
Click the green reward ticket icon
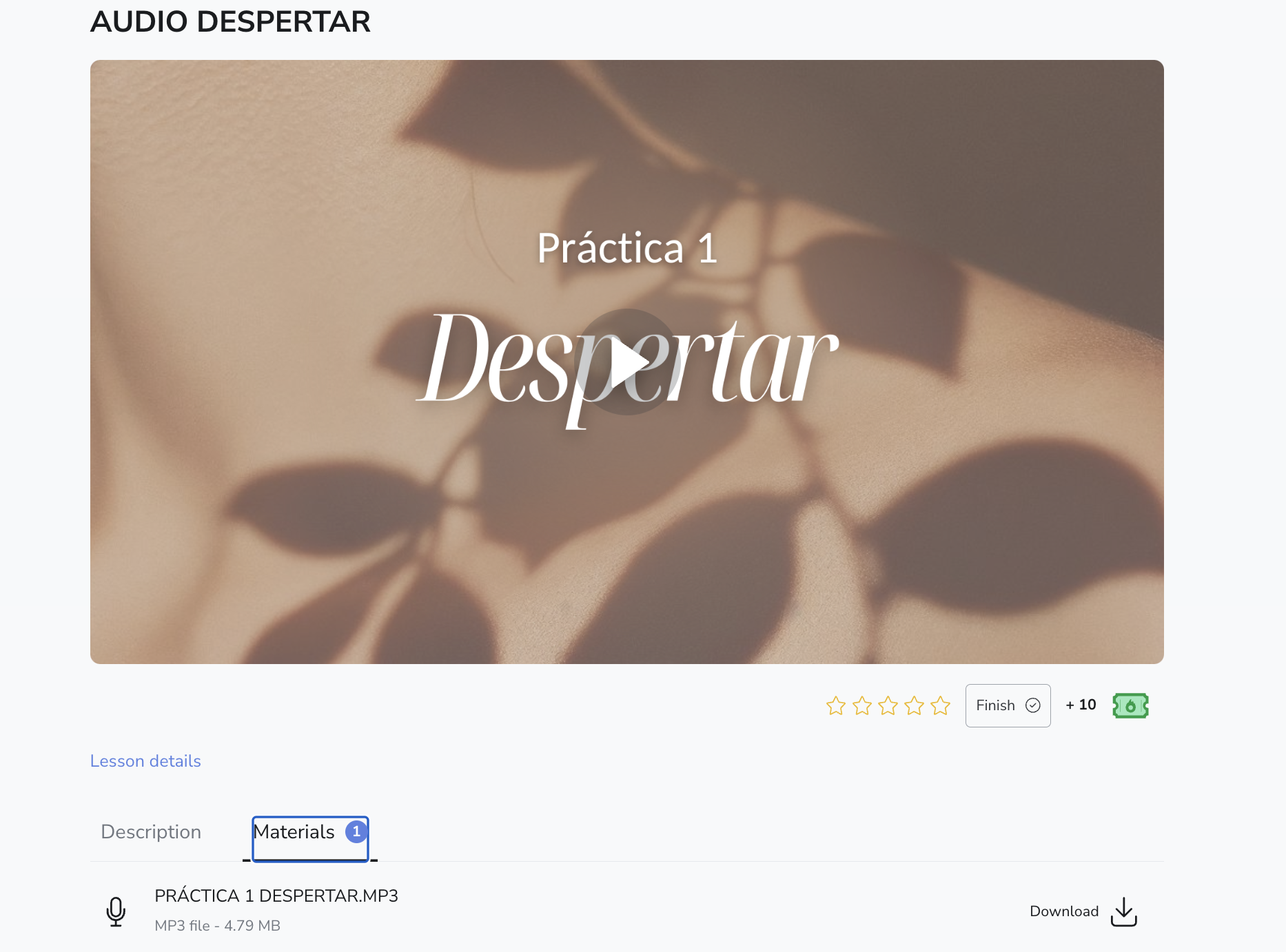1130,705
